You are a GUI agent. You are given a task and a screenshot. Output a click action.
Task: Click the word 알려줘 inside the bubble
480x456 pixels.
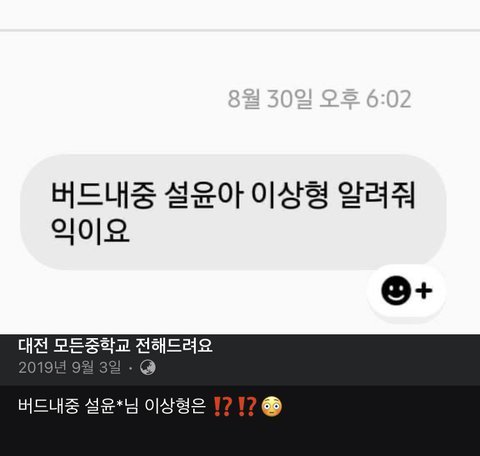(377, 196)
